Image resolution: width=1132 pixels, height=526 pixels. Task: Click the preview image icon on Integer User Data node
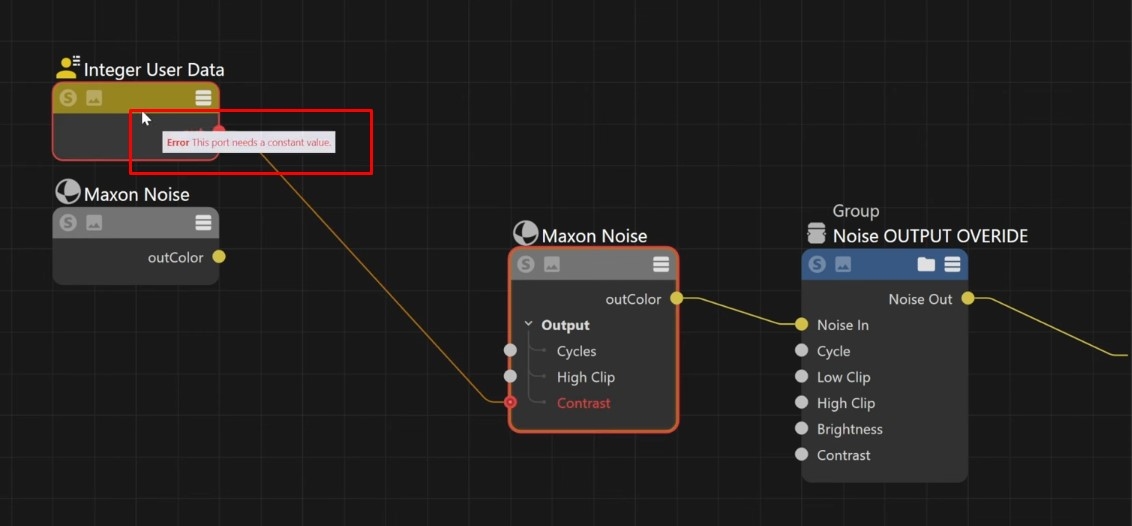94,98
